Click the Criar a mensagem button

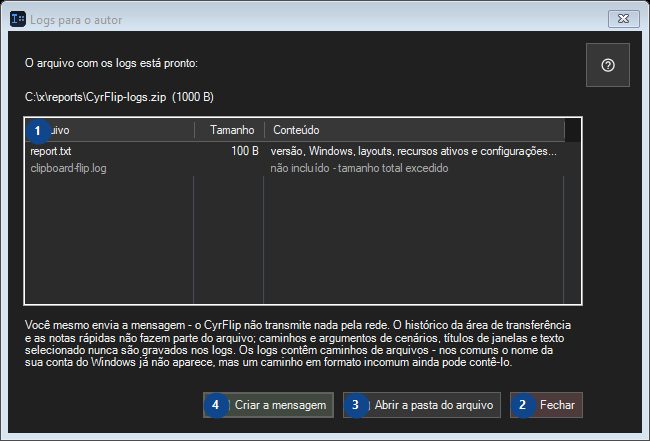[268, 405]
